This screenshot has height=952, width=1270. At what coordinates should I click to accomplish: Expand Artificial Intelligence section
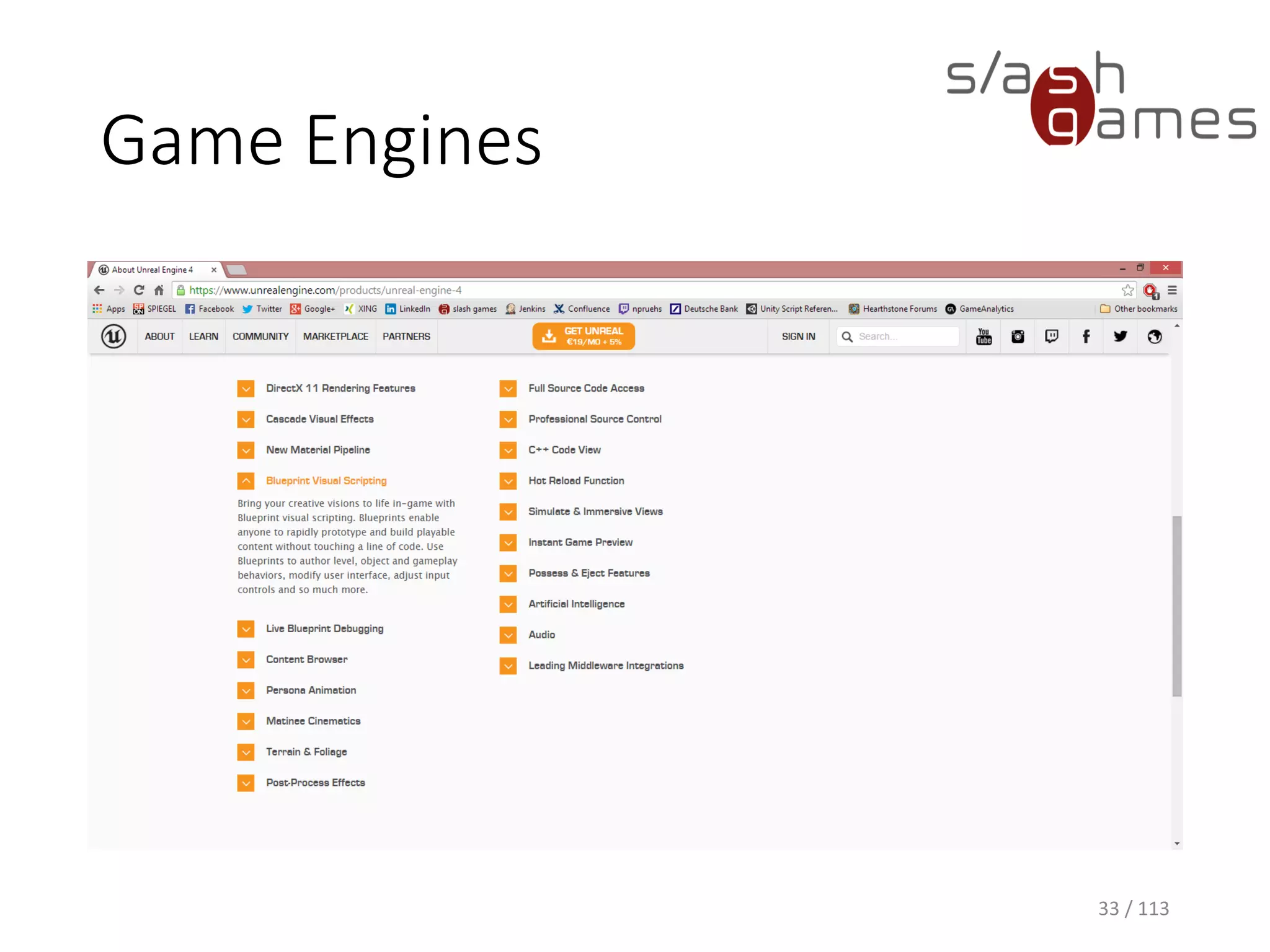point(508,604)
